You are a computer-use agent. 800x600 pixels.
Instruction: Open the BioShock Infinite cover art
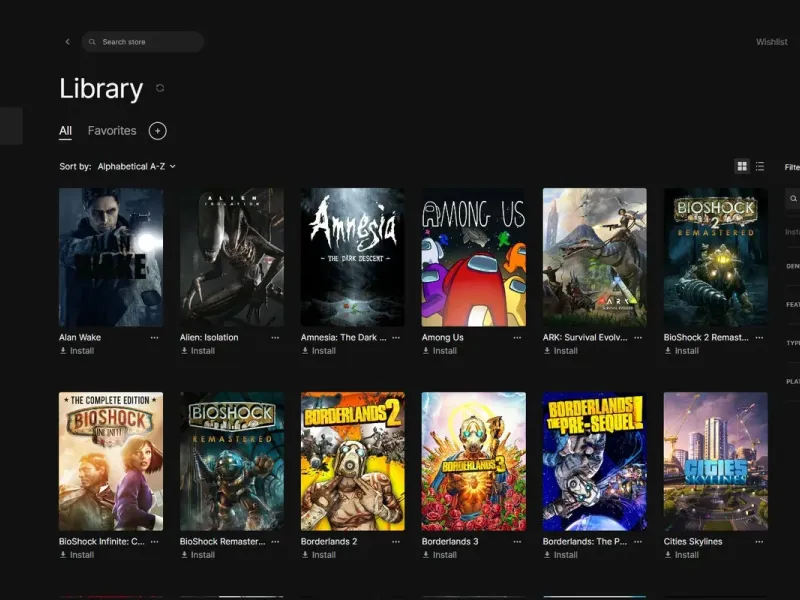(111, 461)
